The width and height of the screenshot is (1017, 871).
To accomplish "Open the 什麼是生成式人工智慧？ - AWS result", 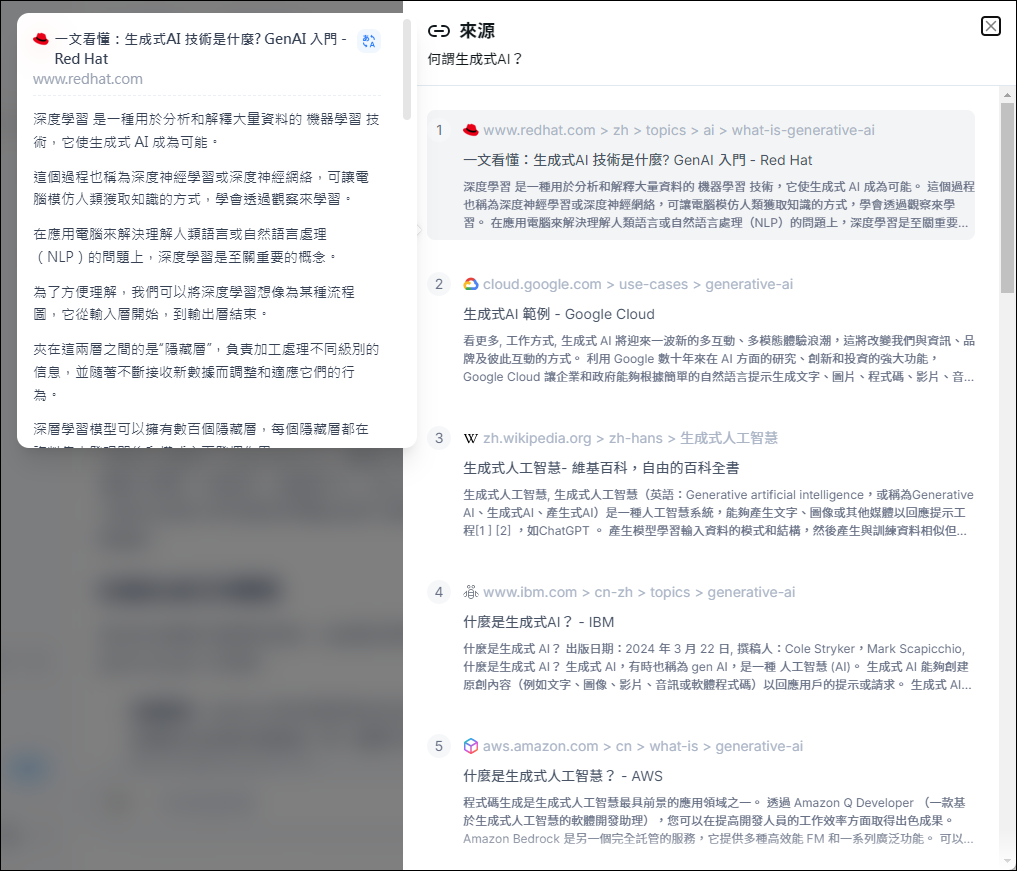I will [x=563, y=776].
